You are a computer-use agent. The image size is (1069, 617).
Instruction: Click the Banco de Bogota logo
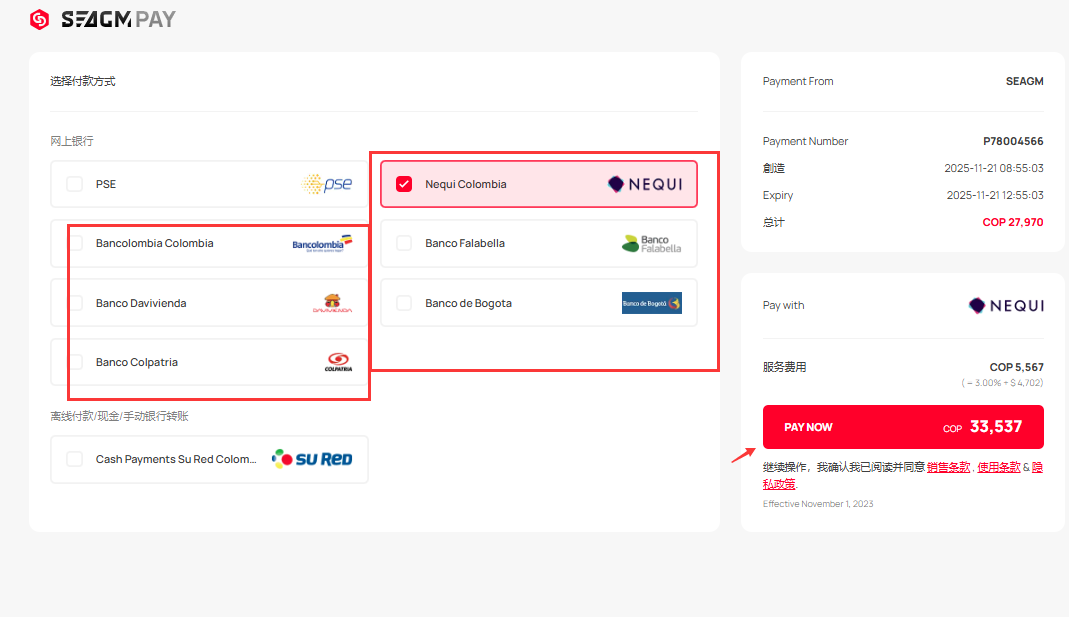[651, 303]
